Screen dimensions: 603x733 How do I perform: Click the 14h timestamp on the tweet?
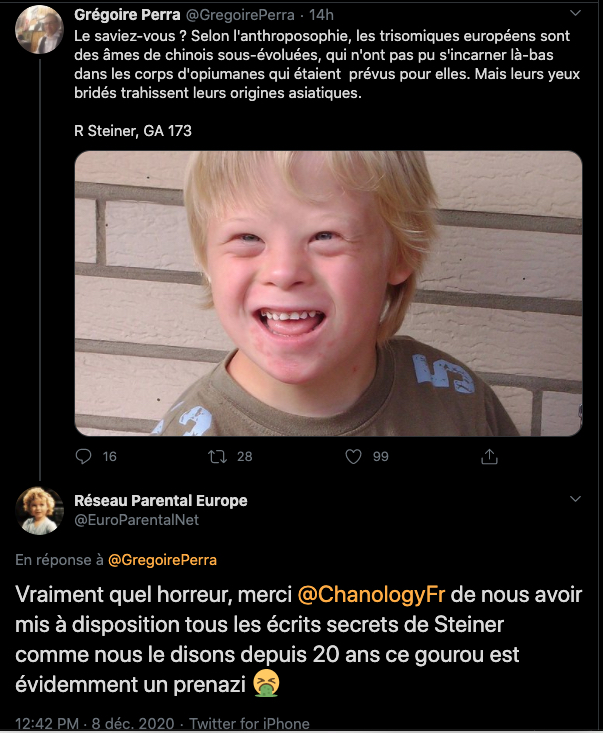click(322, 15)
